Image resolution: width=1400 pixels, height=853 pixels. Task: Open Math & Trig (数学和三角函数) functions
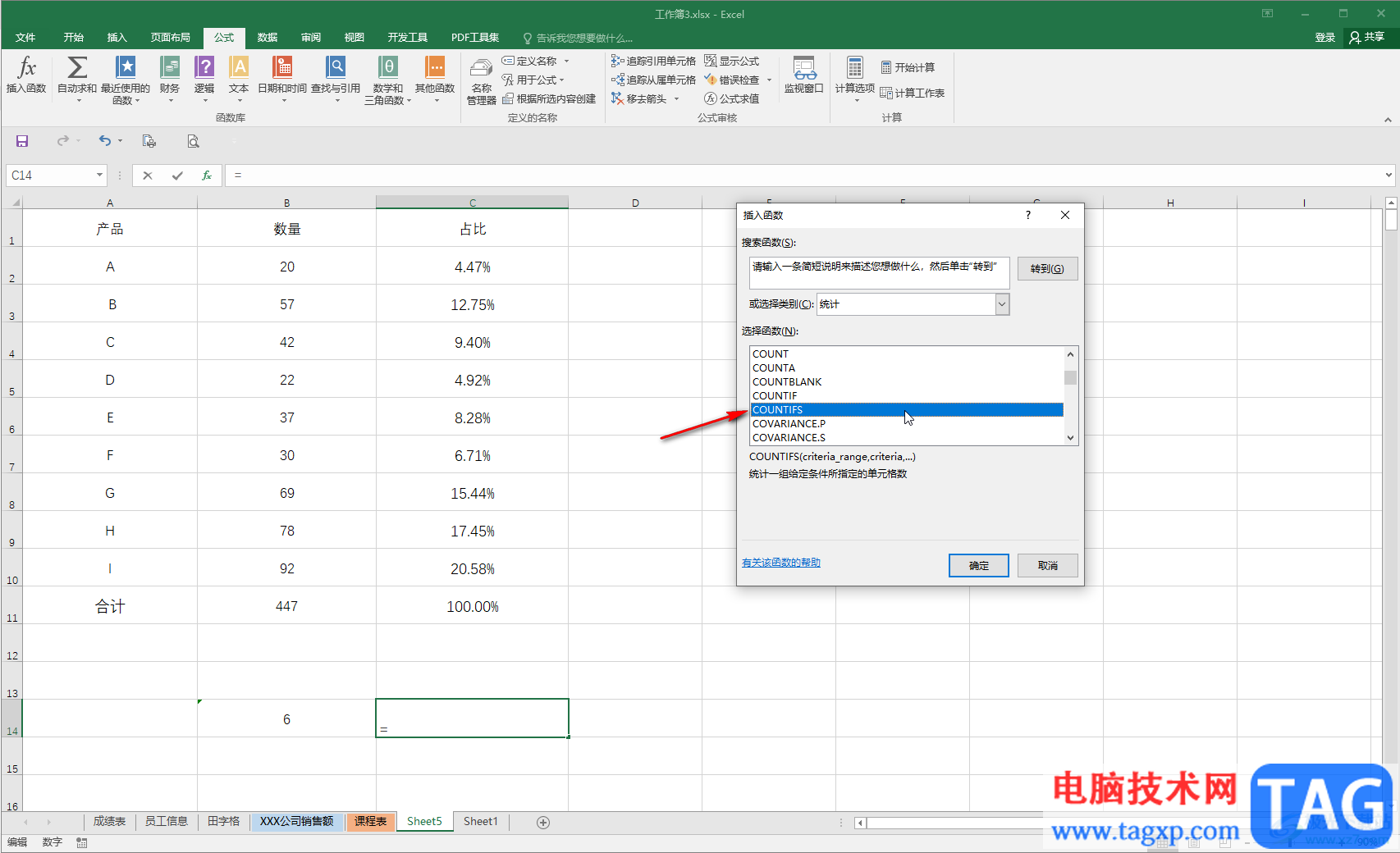click(388, 80)
